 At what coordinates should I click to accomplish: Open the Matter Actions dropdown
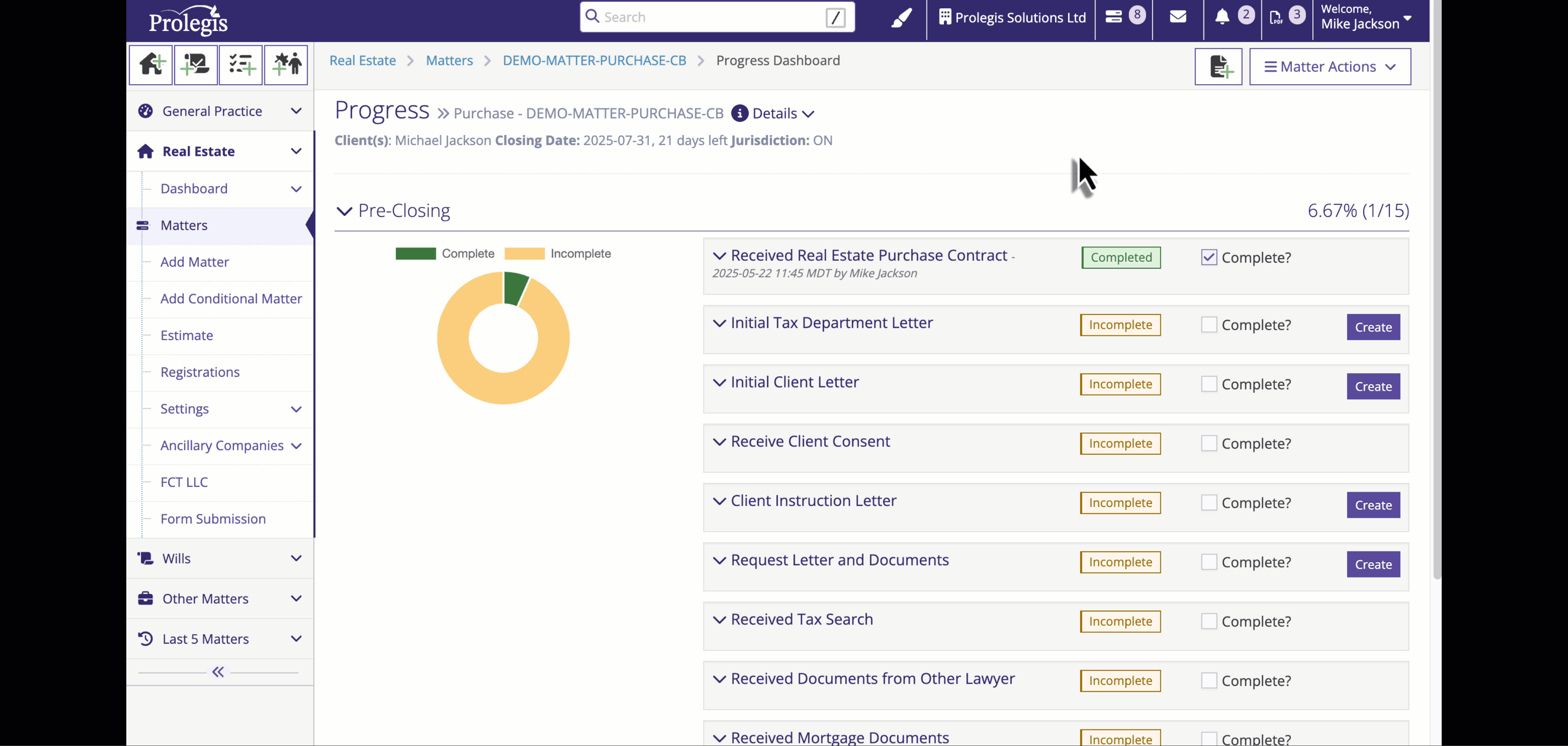click(x=1329, y=67)
